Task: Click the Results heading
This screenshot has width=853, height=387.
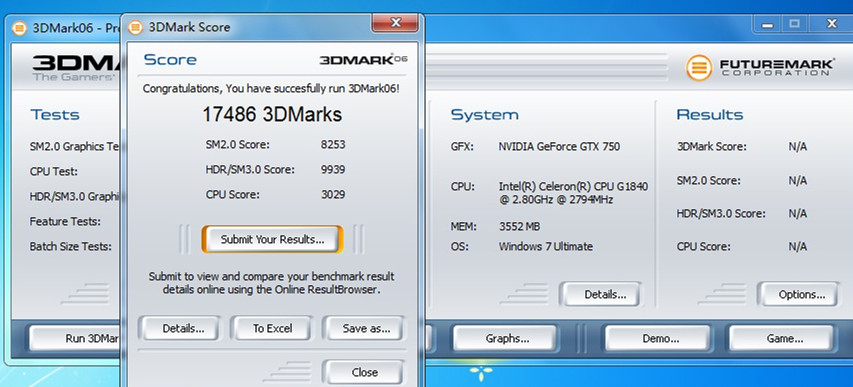Action: (710, 115)
